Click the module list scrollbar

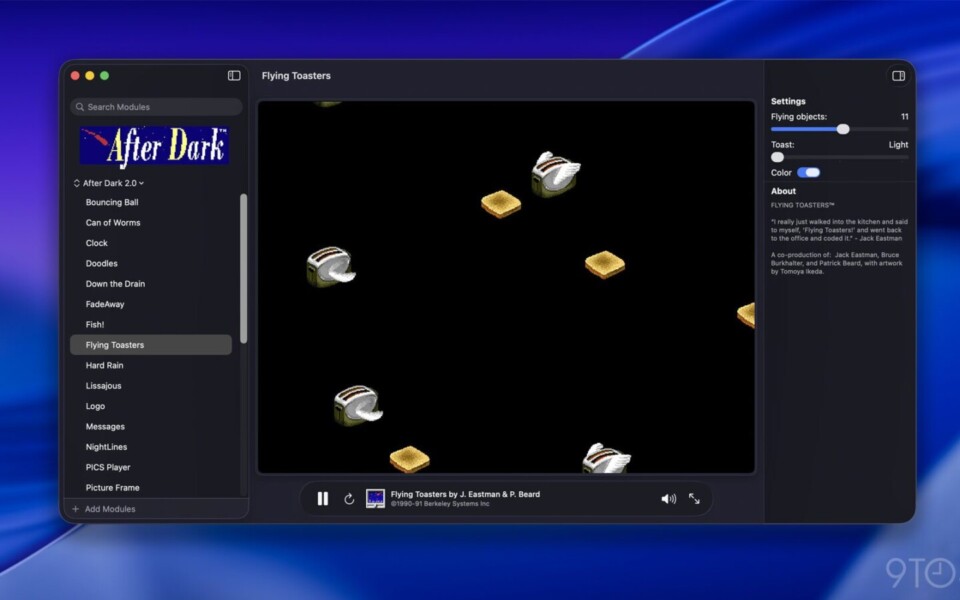click(x=243, y=268)
